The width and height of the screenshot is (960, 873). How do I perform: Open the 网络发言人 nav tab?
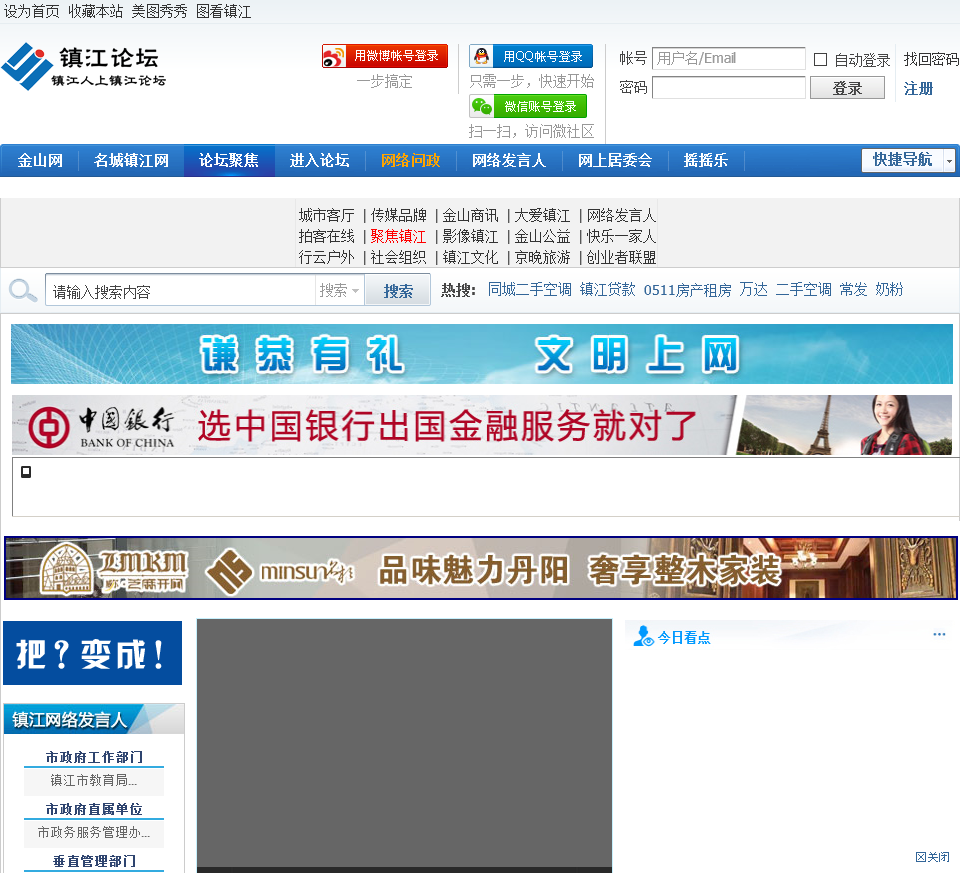point(509,161)
